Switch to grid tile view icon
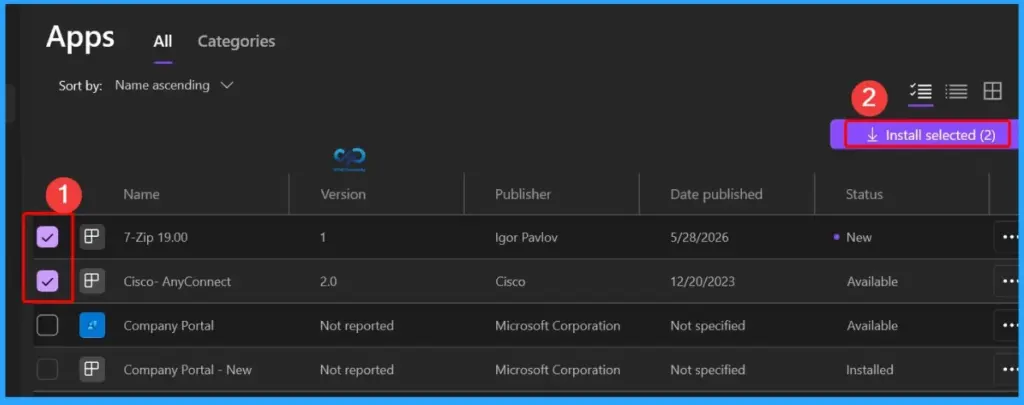The width and height of the screenshot is (1024, 405). coord(993,91)
